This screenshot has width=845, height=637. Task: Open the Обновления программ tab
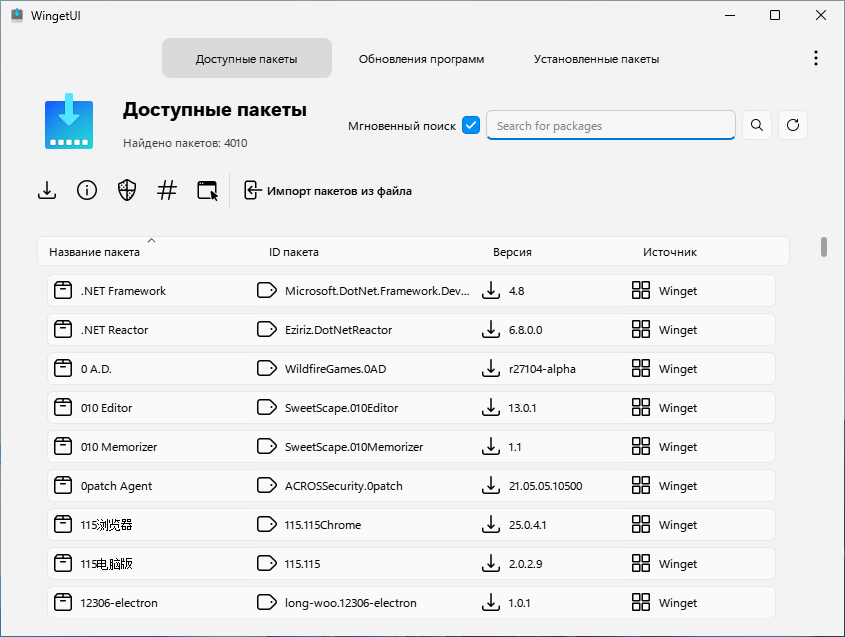[421, 59]
